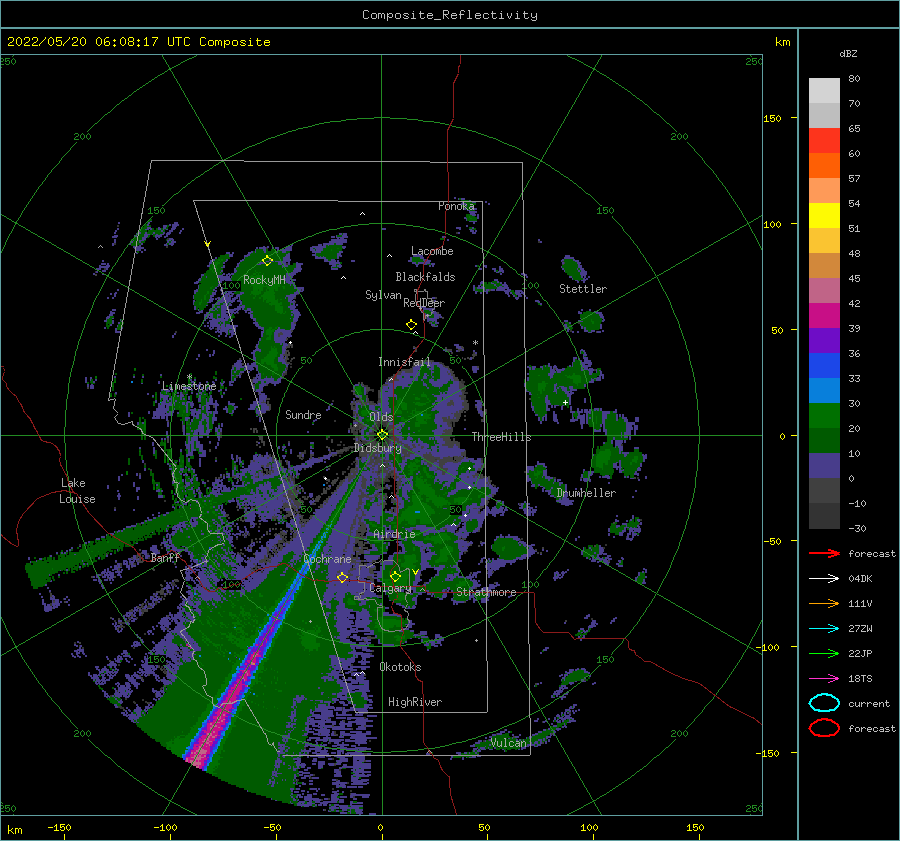Click the 04DK legend label
Image resolution: width=900 pixels, height=841 pixels.
point(860,579)
